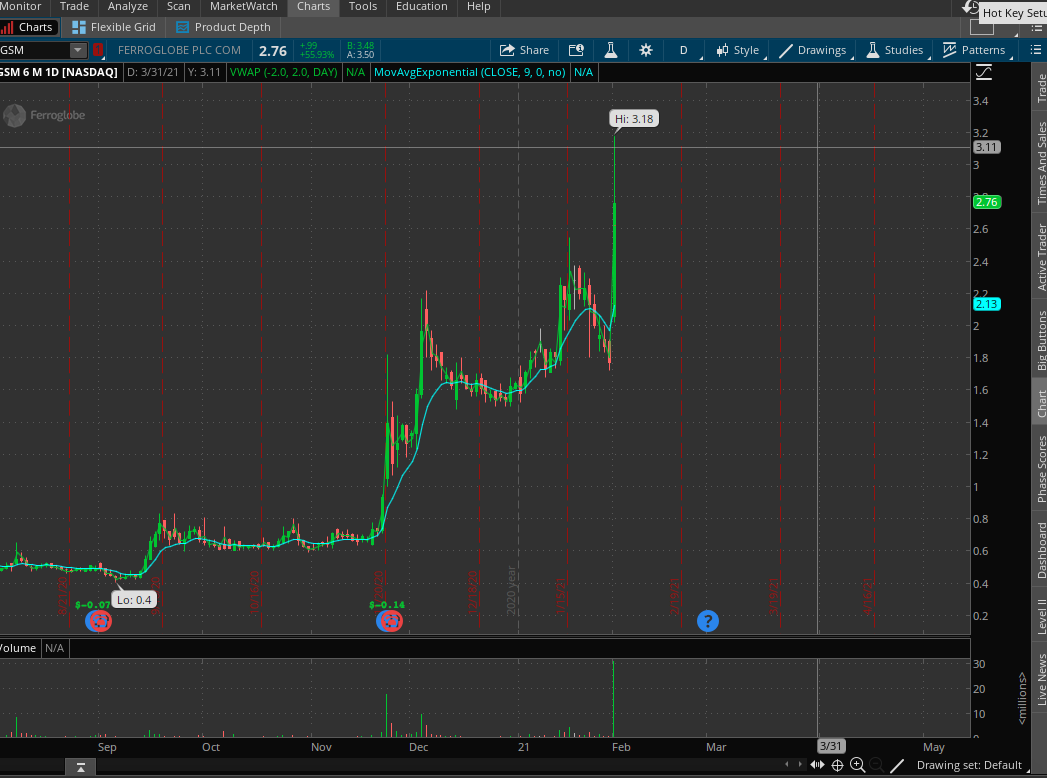Click the scroll left arrow at the bottom
Screen dimensions: 1047x778
[x=787, y=765]
